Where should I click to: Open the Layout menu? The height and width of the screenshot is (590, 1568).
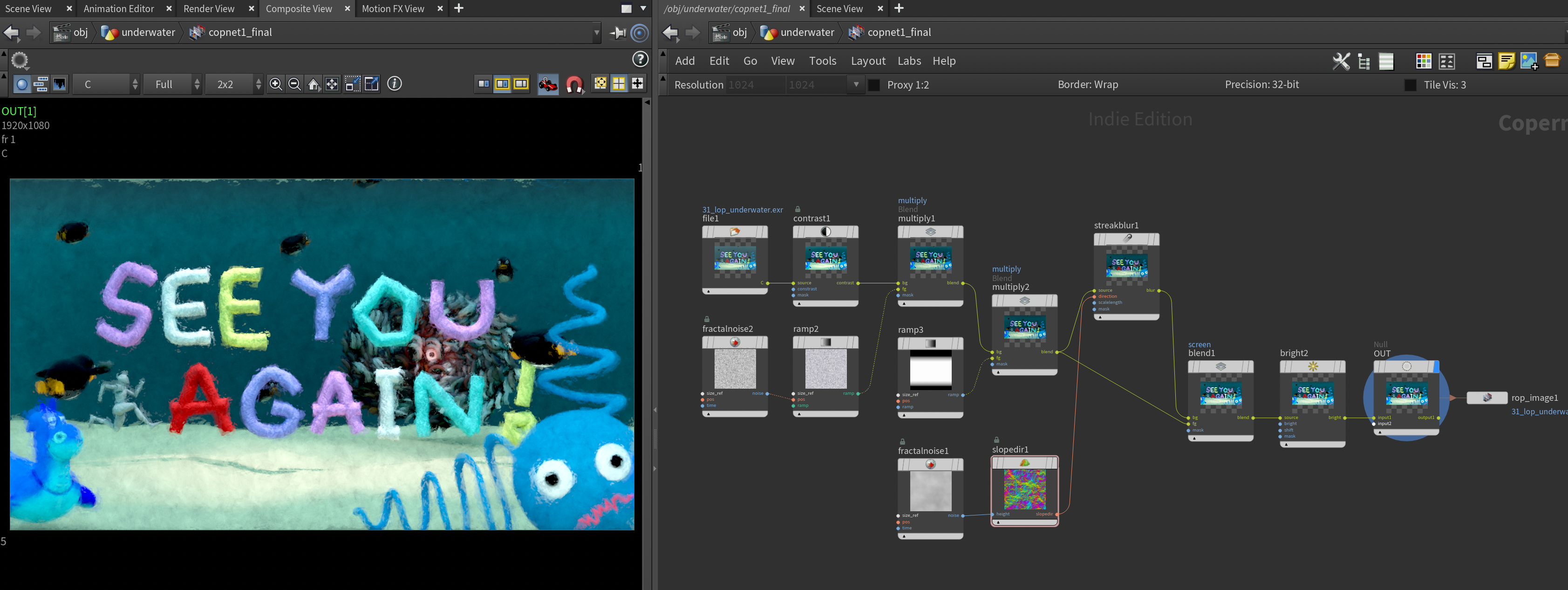coord(867,61)
